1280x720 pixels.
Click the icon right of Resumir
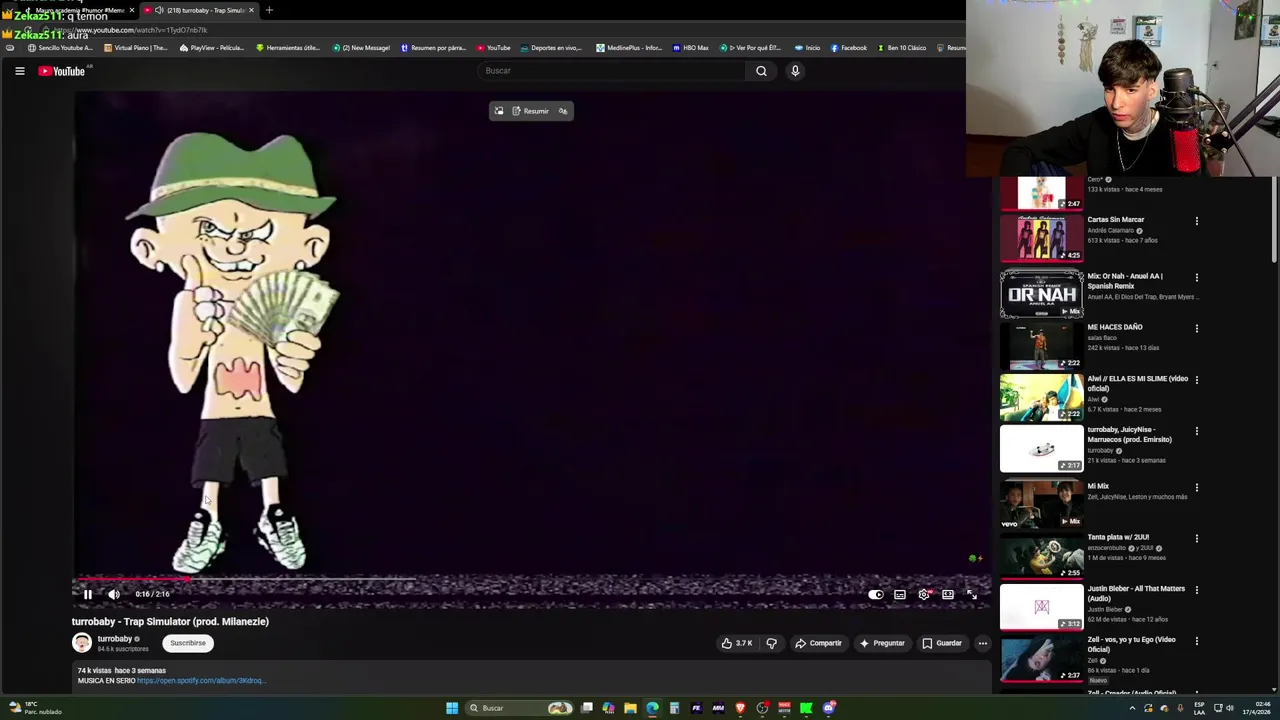[x=563, y=111]
